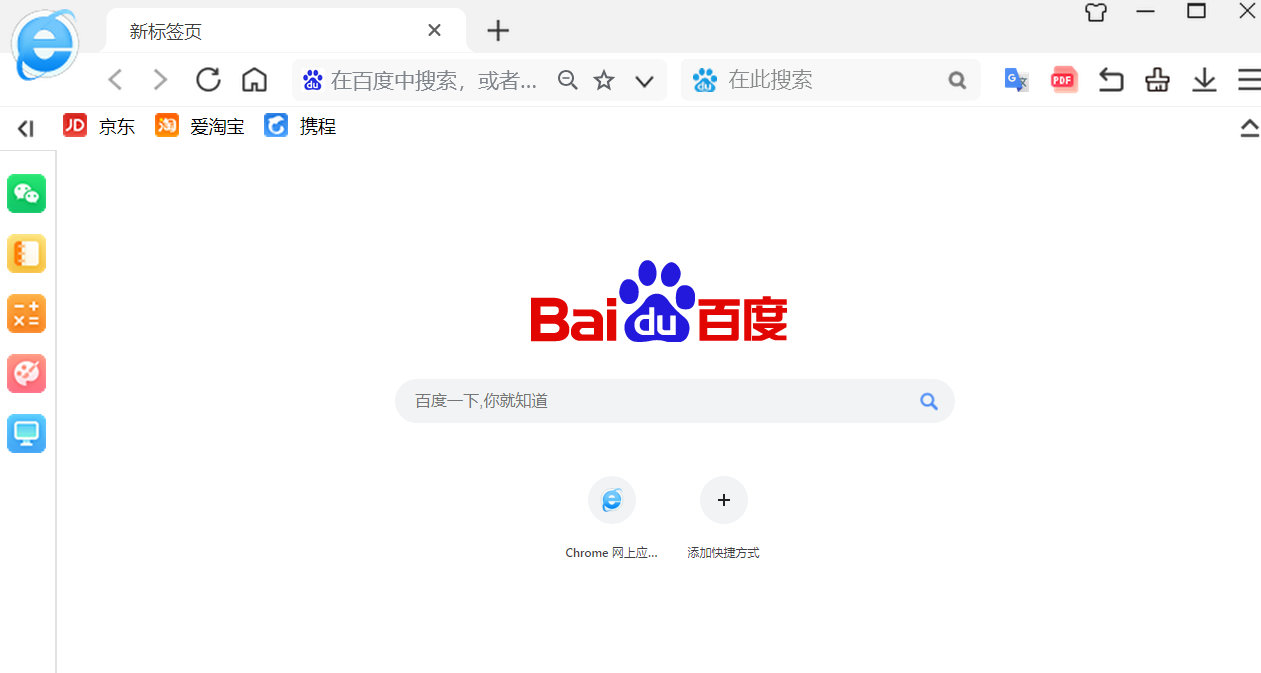Open the notebook sidebar app

(27, 254)
